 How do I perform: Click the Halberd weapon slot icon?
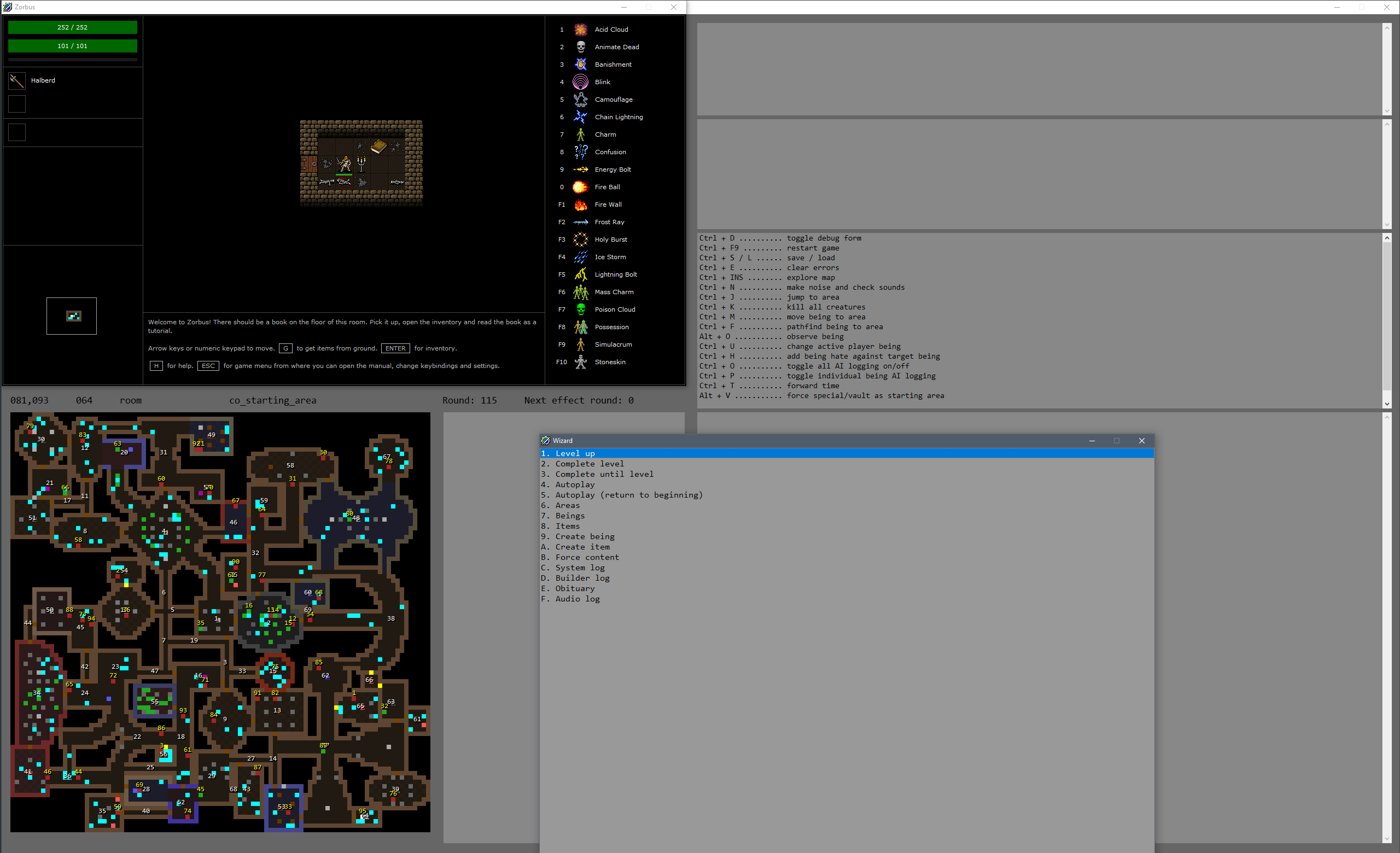coord(17,80)
